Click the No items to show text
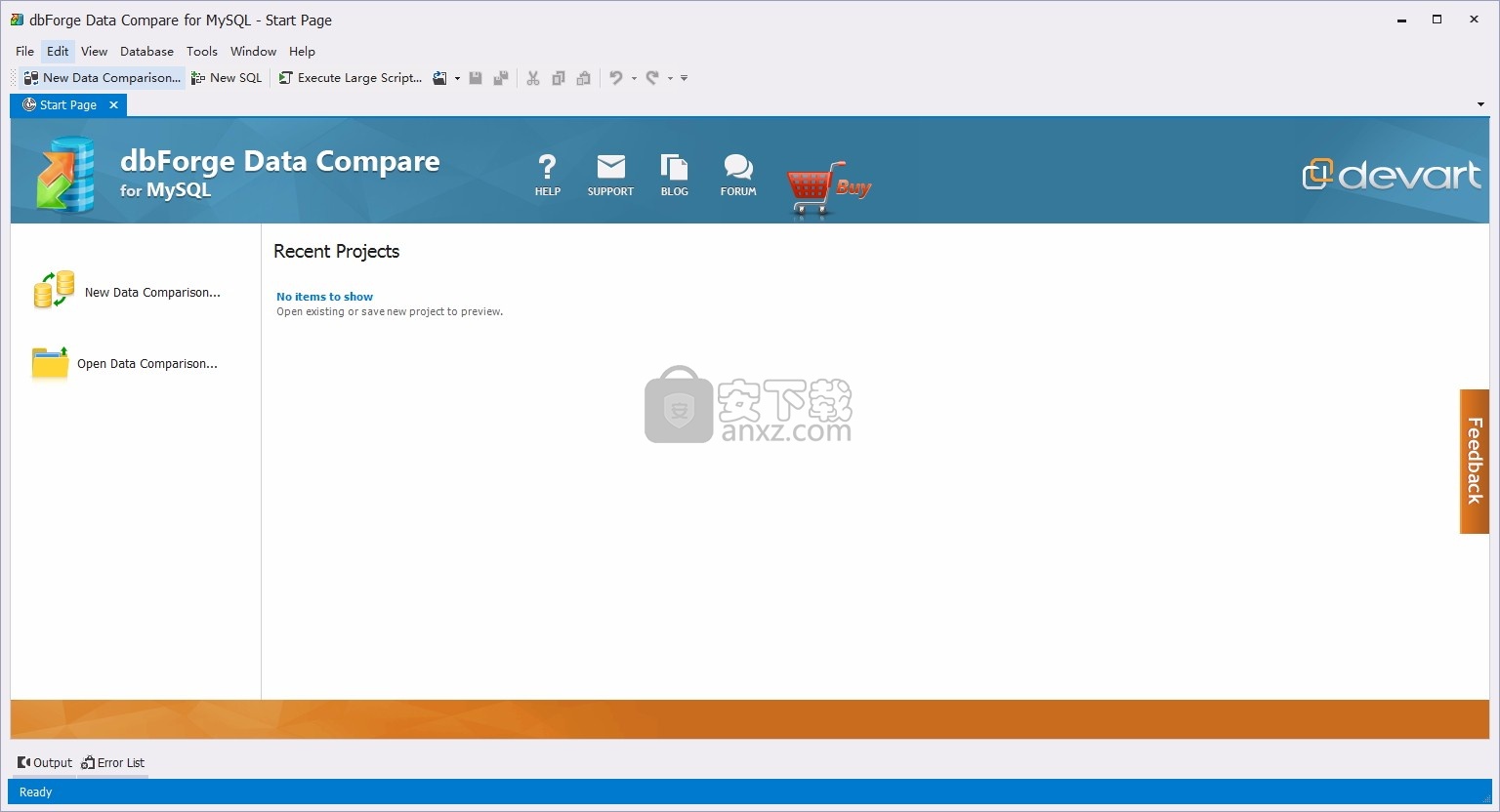 coord(324,297)
